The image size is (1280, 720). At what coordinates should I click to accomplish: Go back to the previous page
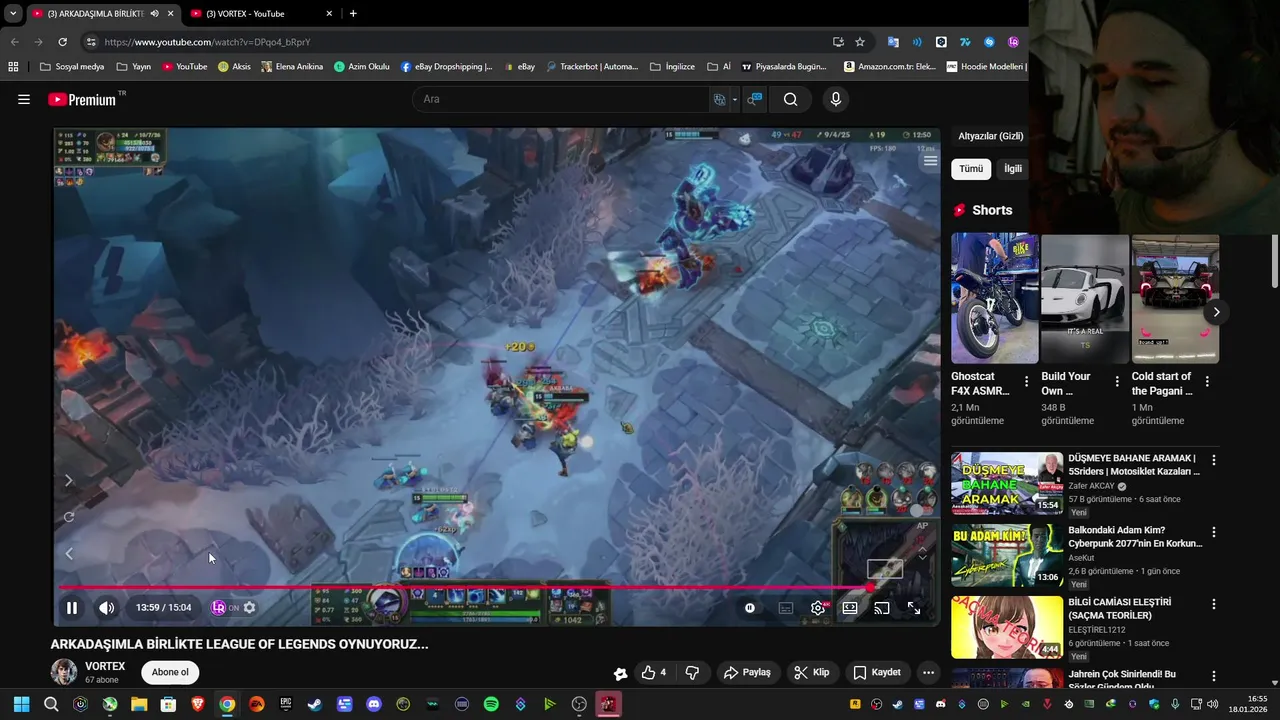tap(14, 42)
